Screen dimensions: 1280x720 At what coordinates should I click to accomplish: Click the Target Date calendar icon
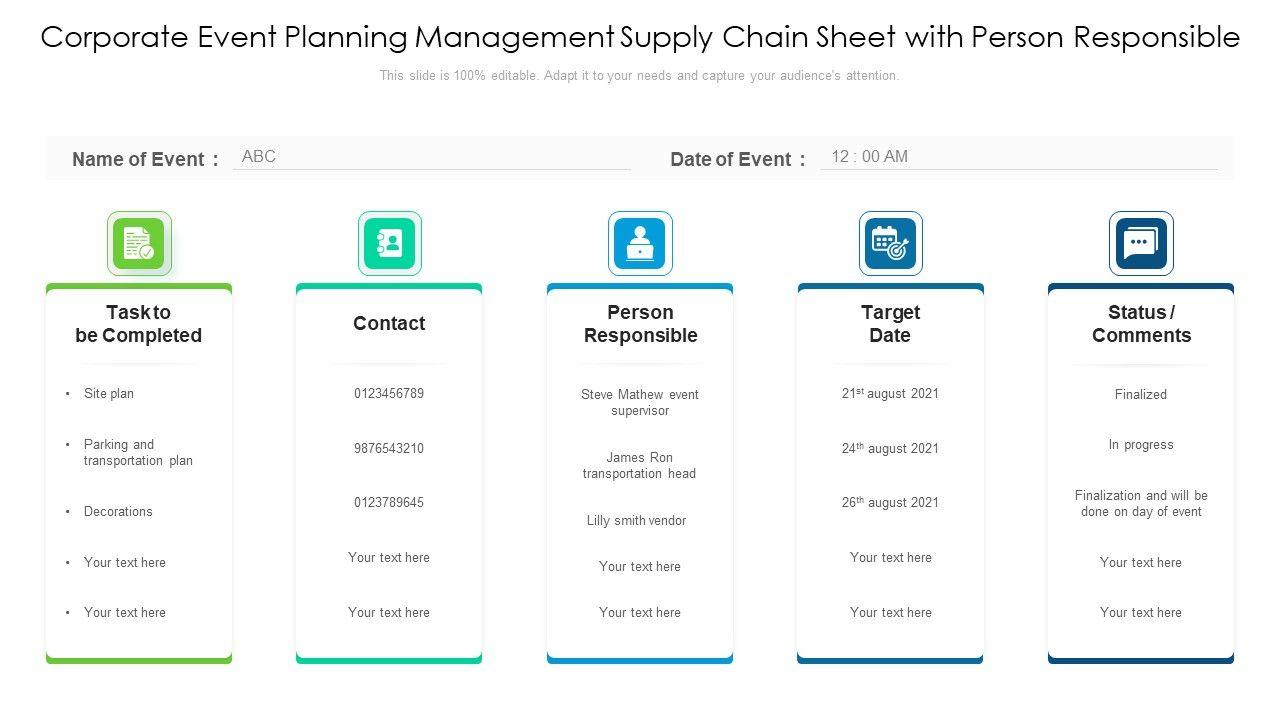click(890, 243)
